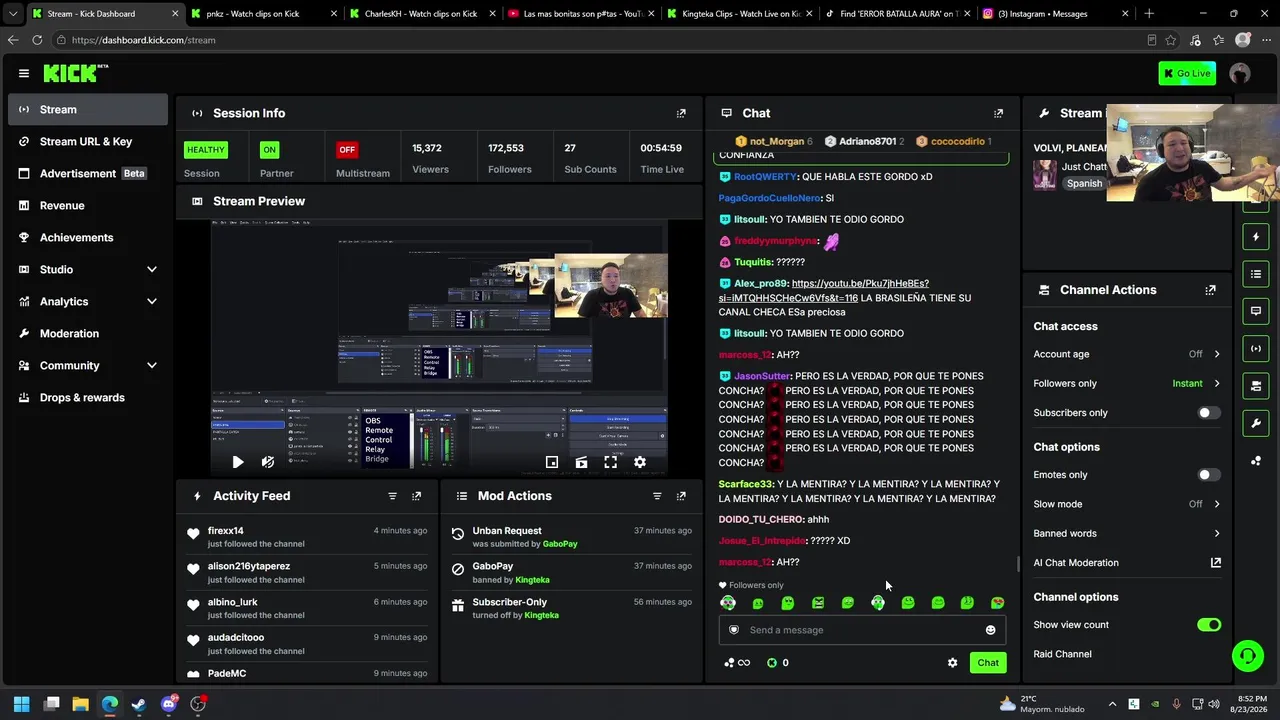
Task: Open Followers only duration options
Action: pos(1127,383)
